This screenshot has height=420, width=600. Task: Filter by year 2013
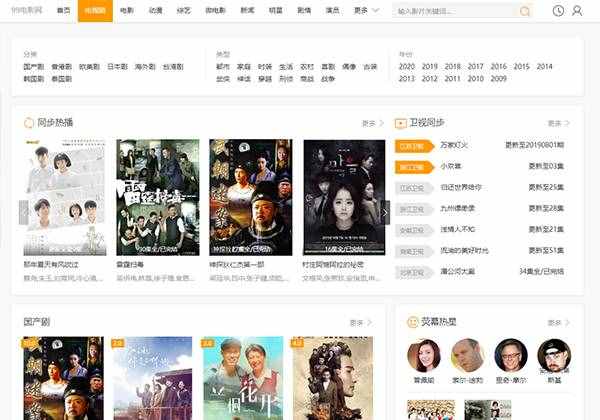pos(407,79)
